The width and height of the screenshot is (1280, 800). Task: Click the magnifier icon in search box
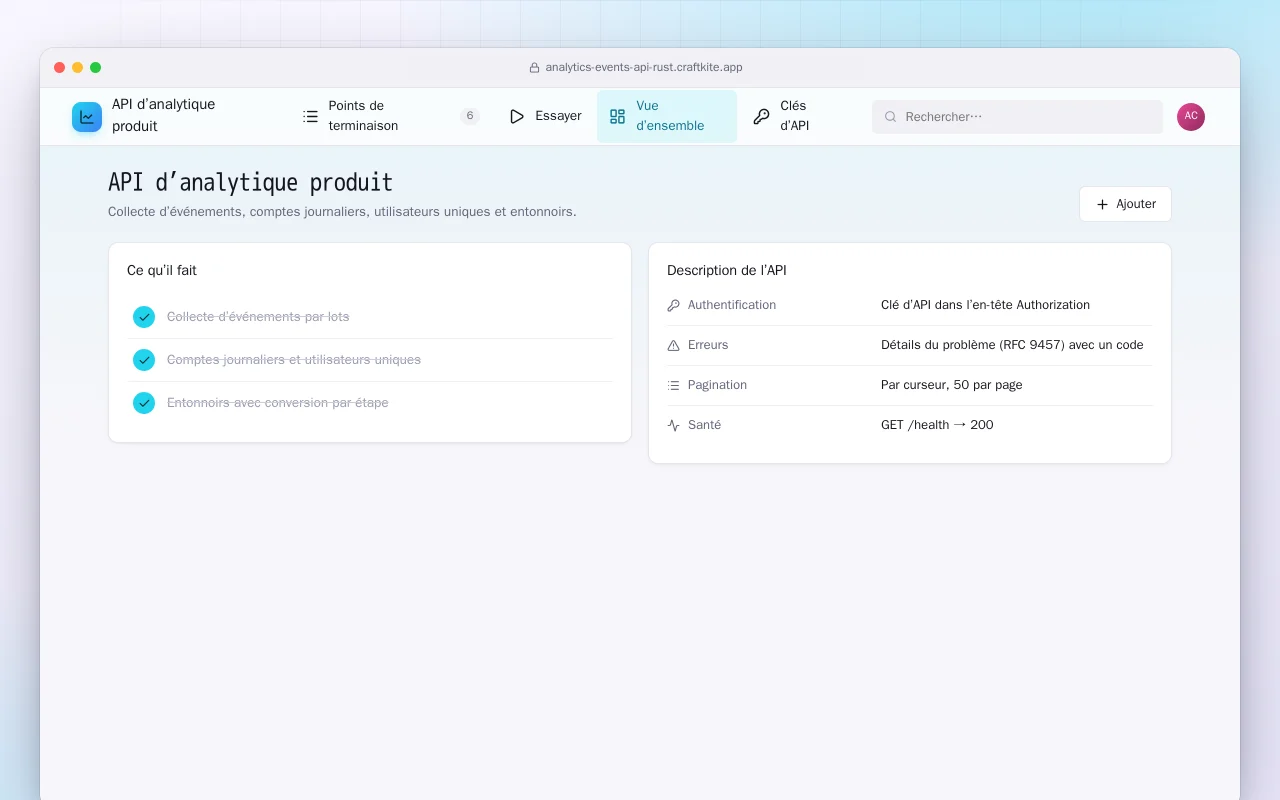891,117
